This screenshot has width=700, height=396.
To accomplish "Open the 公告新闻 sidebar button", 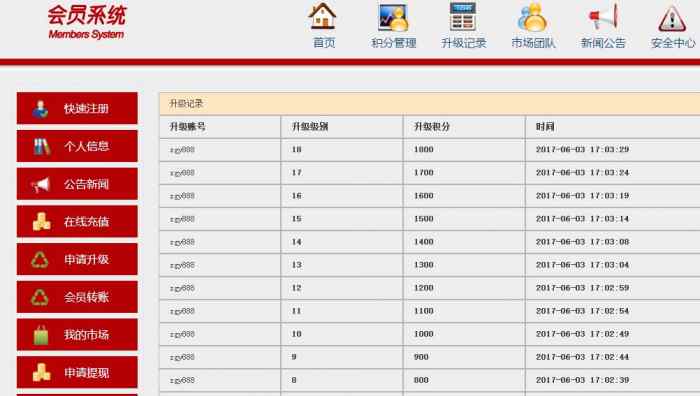I will click(77, 184).
